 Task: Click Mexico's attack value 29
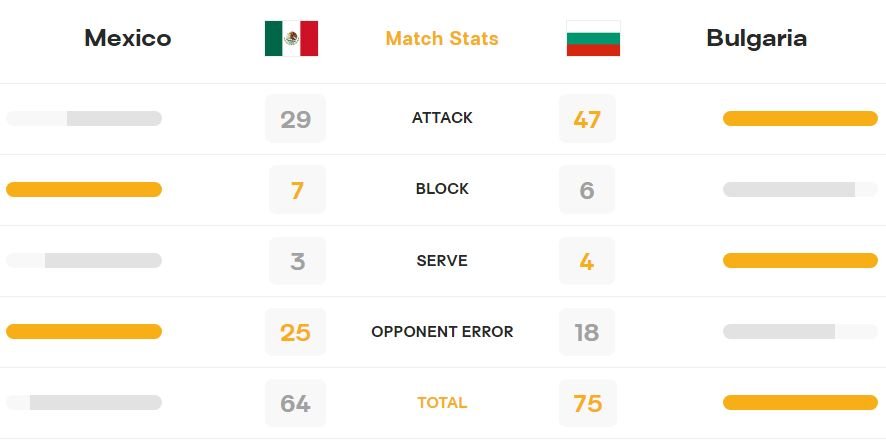coord(296,119)
